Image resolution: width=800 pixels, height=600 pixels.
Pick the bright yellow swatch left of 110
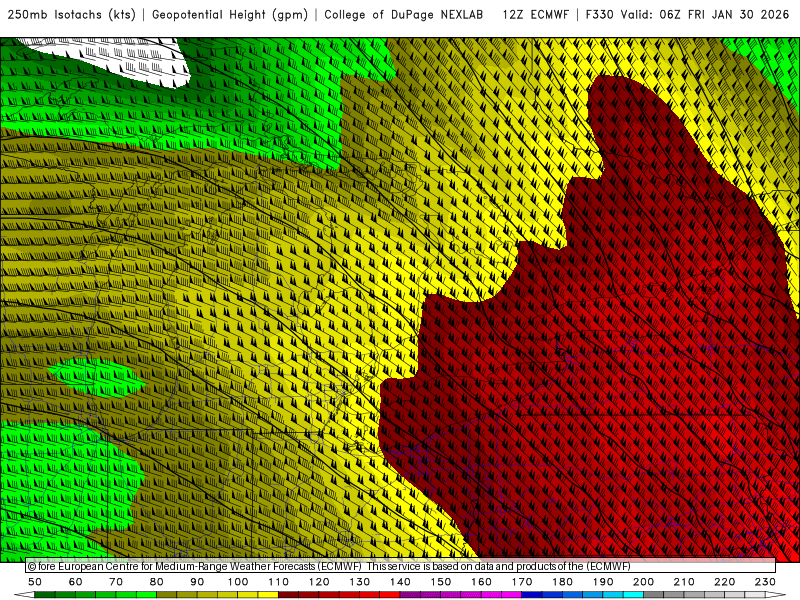268,595
